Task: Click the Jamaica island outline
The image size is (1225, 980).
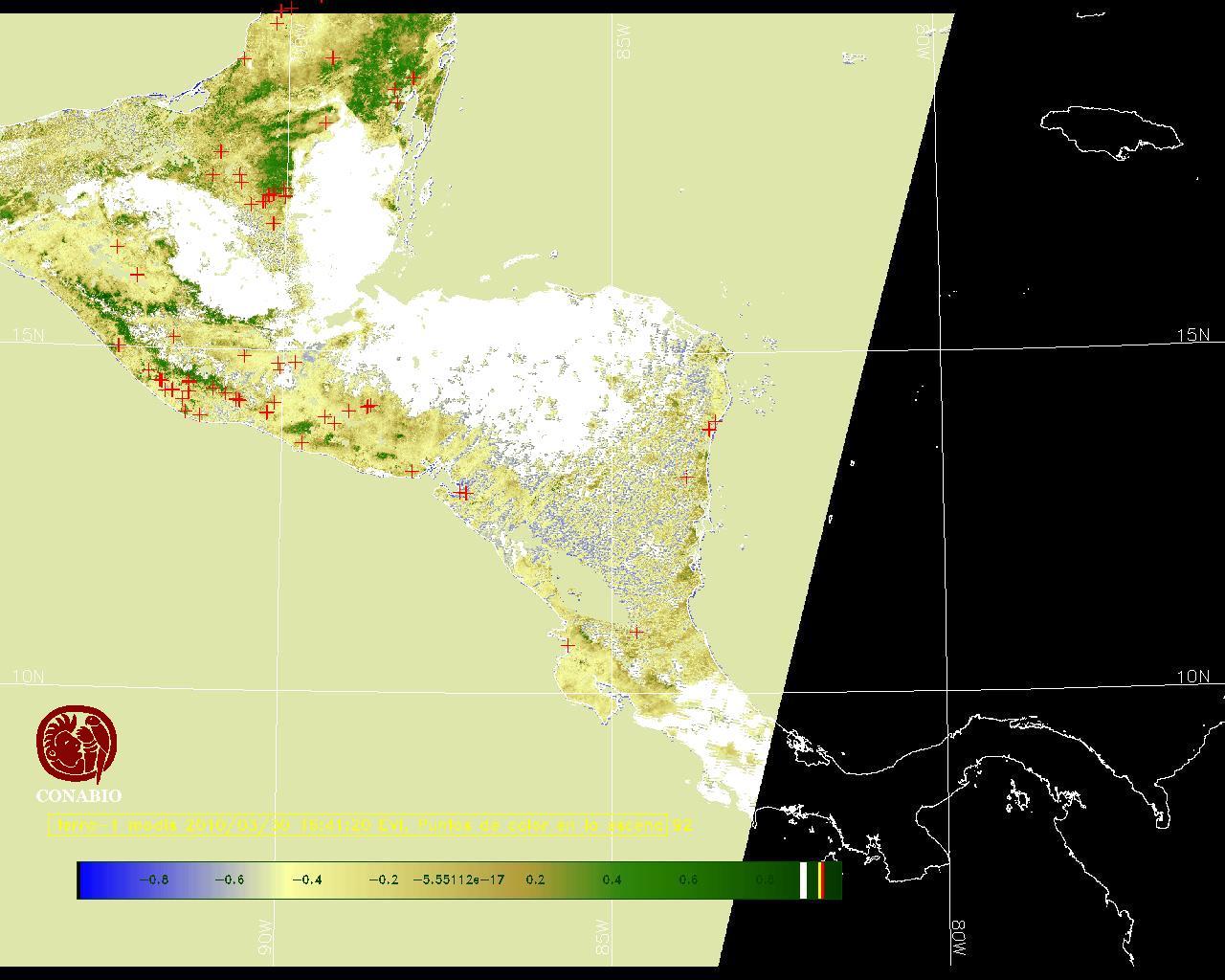Action: coord(1110,129)
